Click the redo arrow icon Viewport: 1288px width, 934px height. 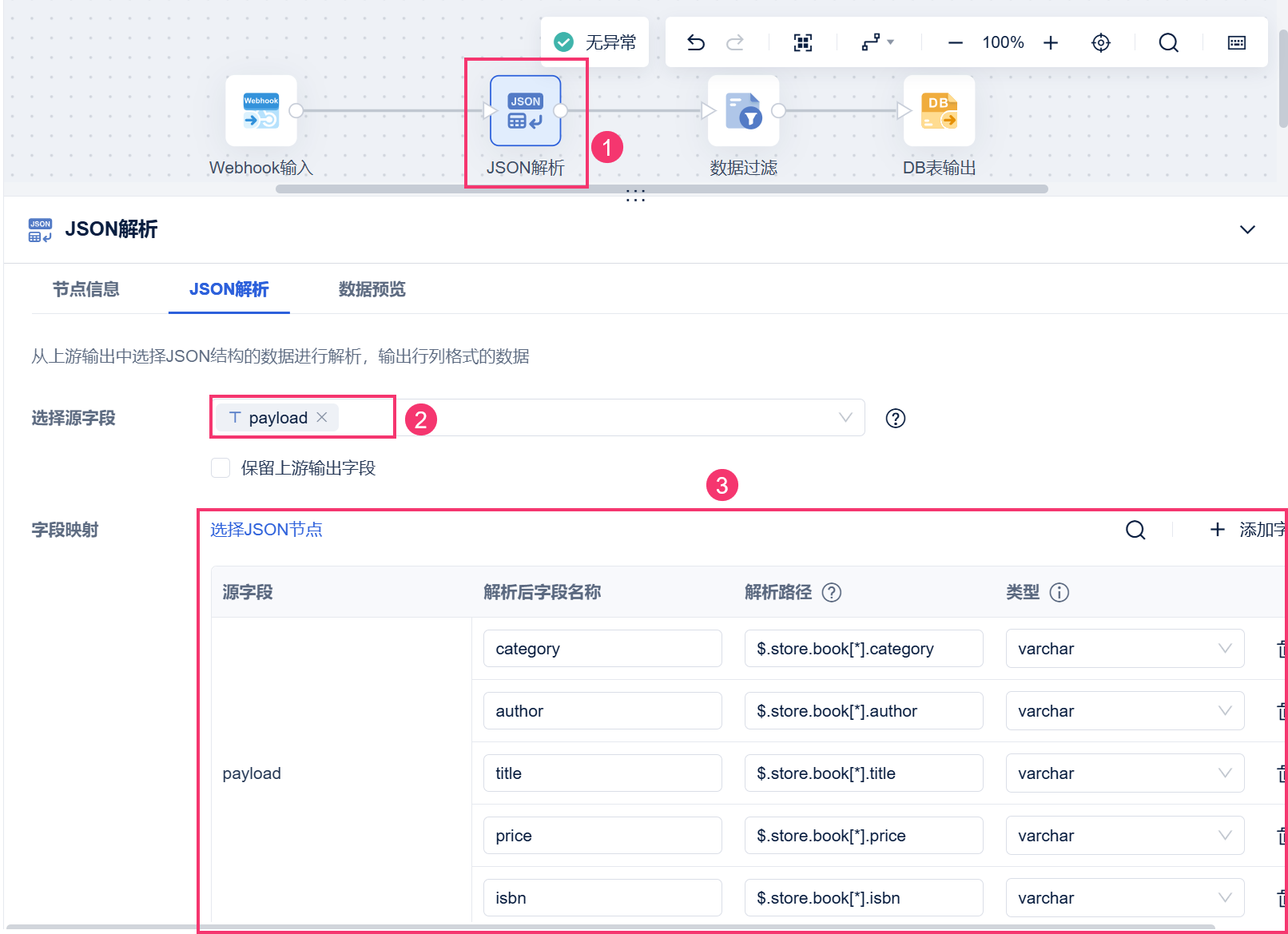coord(735,42)
